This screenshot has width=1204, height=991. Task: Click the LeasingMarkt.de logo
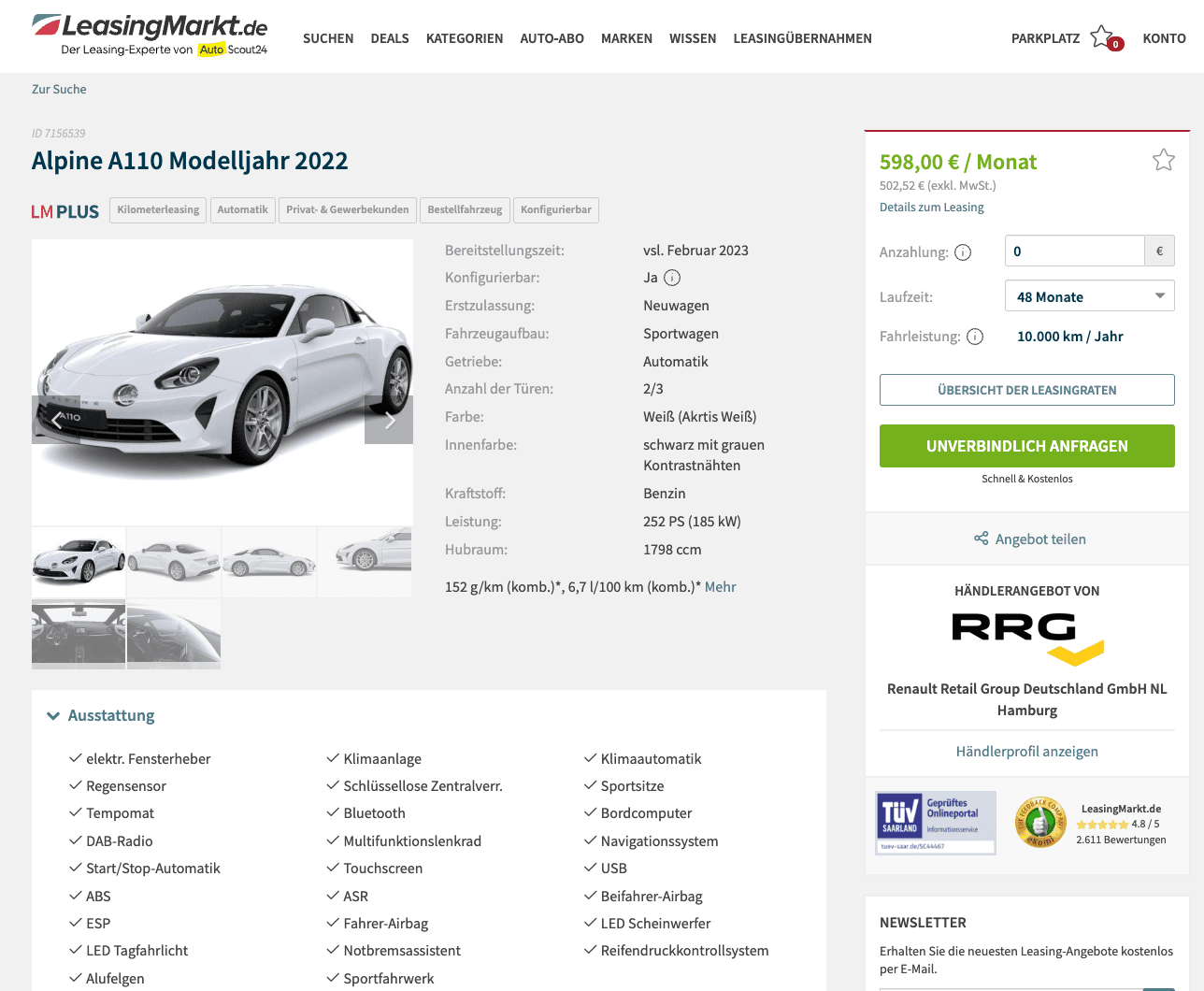coord(150,36)
